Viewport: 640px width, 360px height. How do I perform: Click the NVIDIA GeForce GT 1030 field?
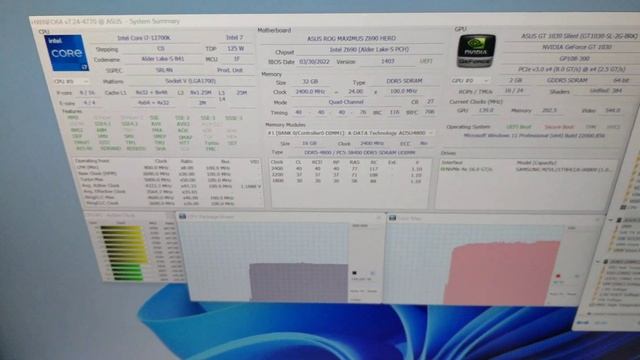click(576, 47)
